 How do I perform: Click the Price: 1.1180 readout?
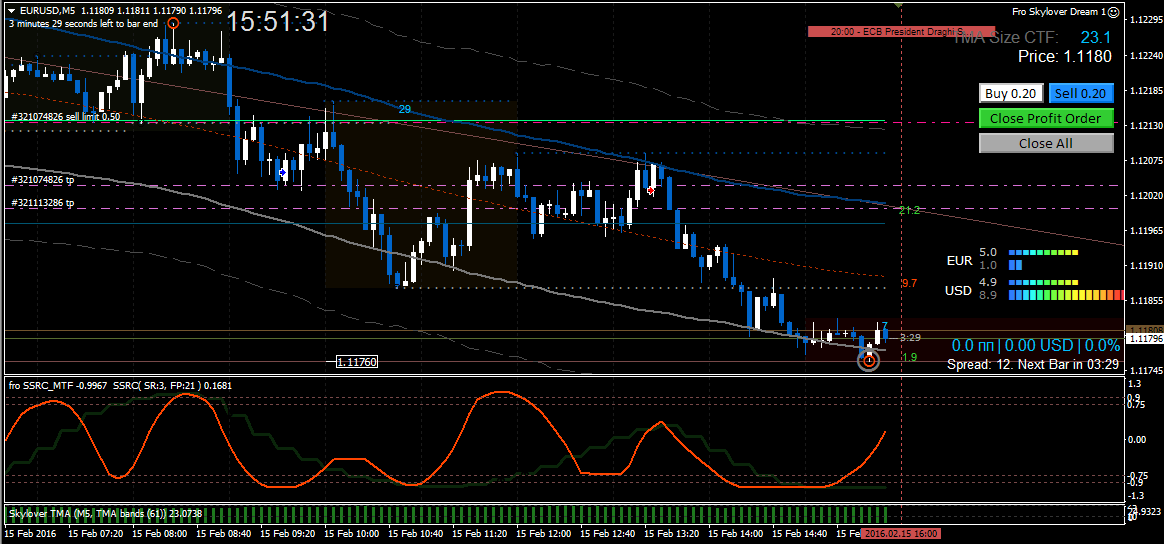click(1063, 57)
